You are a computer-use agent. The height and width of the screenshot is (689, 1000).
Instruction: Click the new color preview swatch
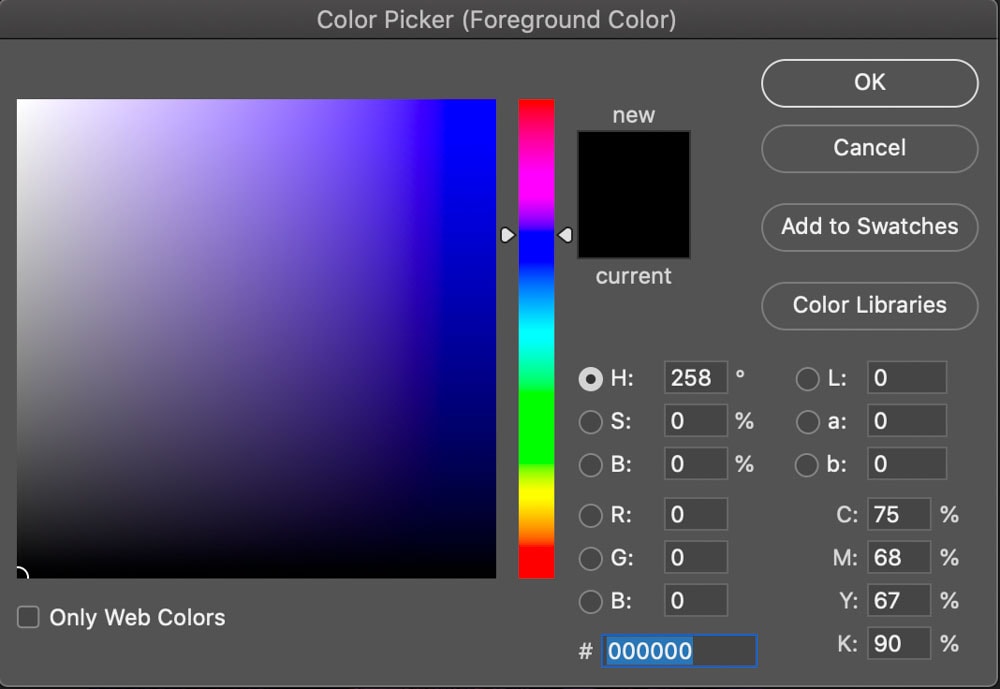point(634,163)
